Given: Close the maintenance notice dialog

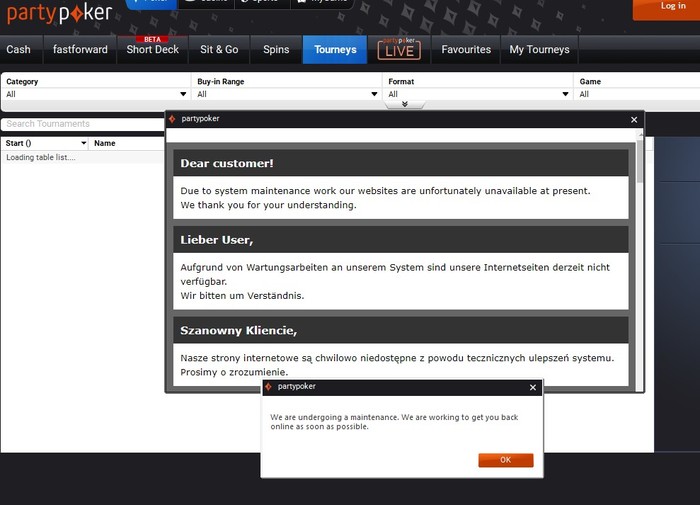Looking at the screenshot, I should pyautogui.click(x=634, y=120).
